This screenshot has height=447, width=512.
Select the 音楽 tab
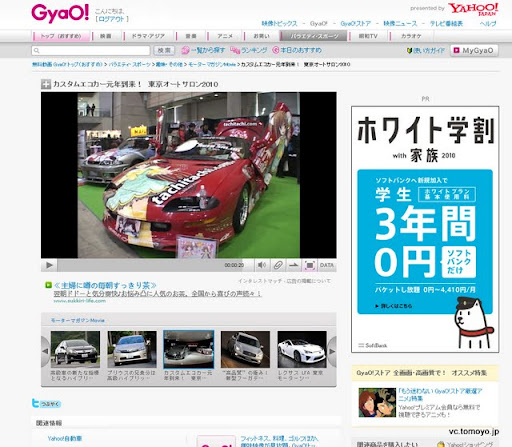coord(191,36)
